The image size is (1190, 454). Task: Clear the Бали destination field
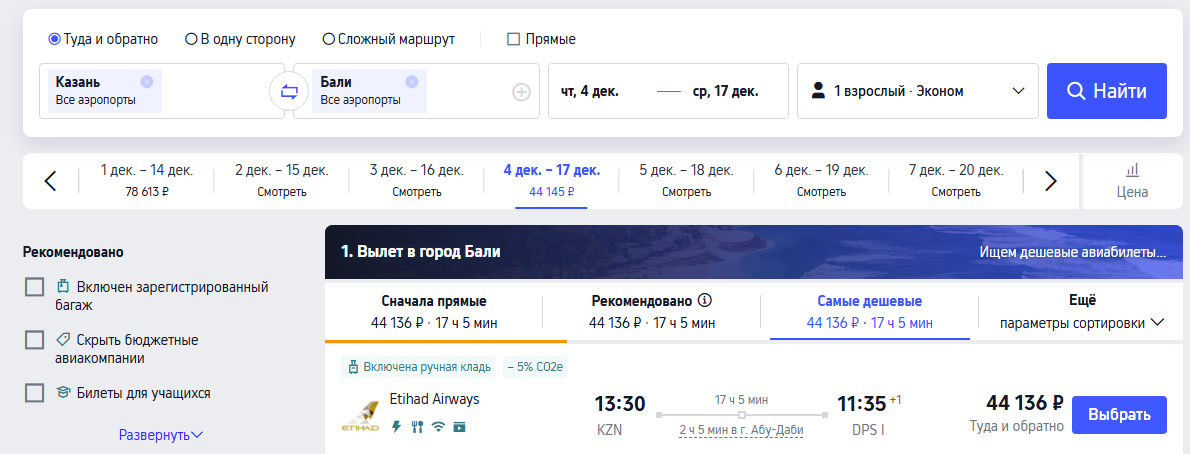coord(412,82)
